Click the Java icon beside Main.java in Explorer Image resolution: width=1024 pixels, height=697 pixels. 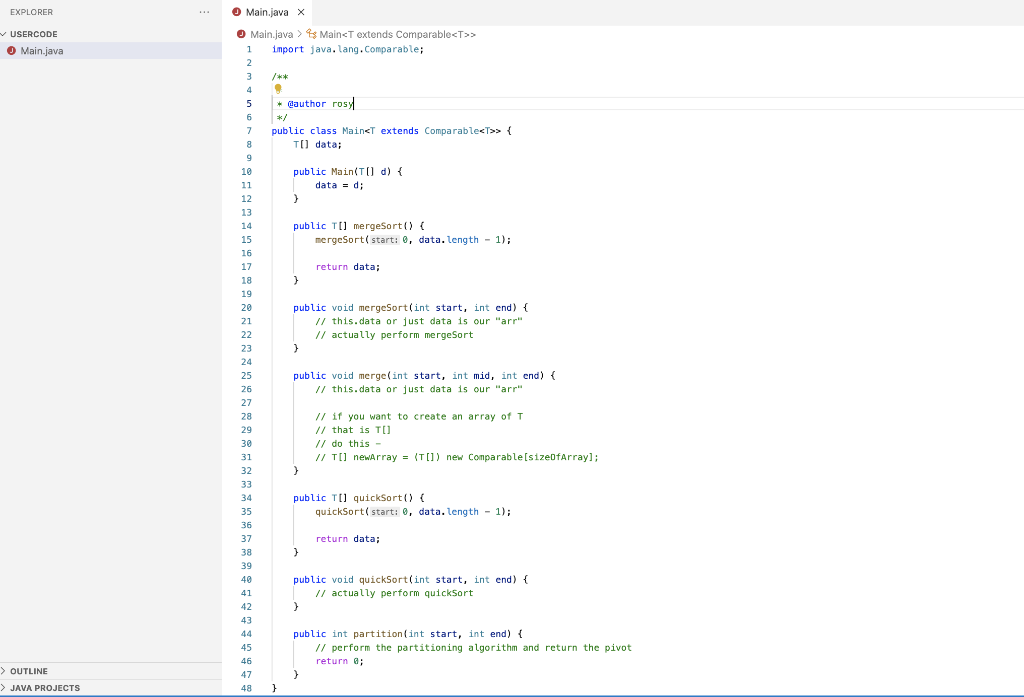(9, 50)
